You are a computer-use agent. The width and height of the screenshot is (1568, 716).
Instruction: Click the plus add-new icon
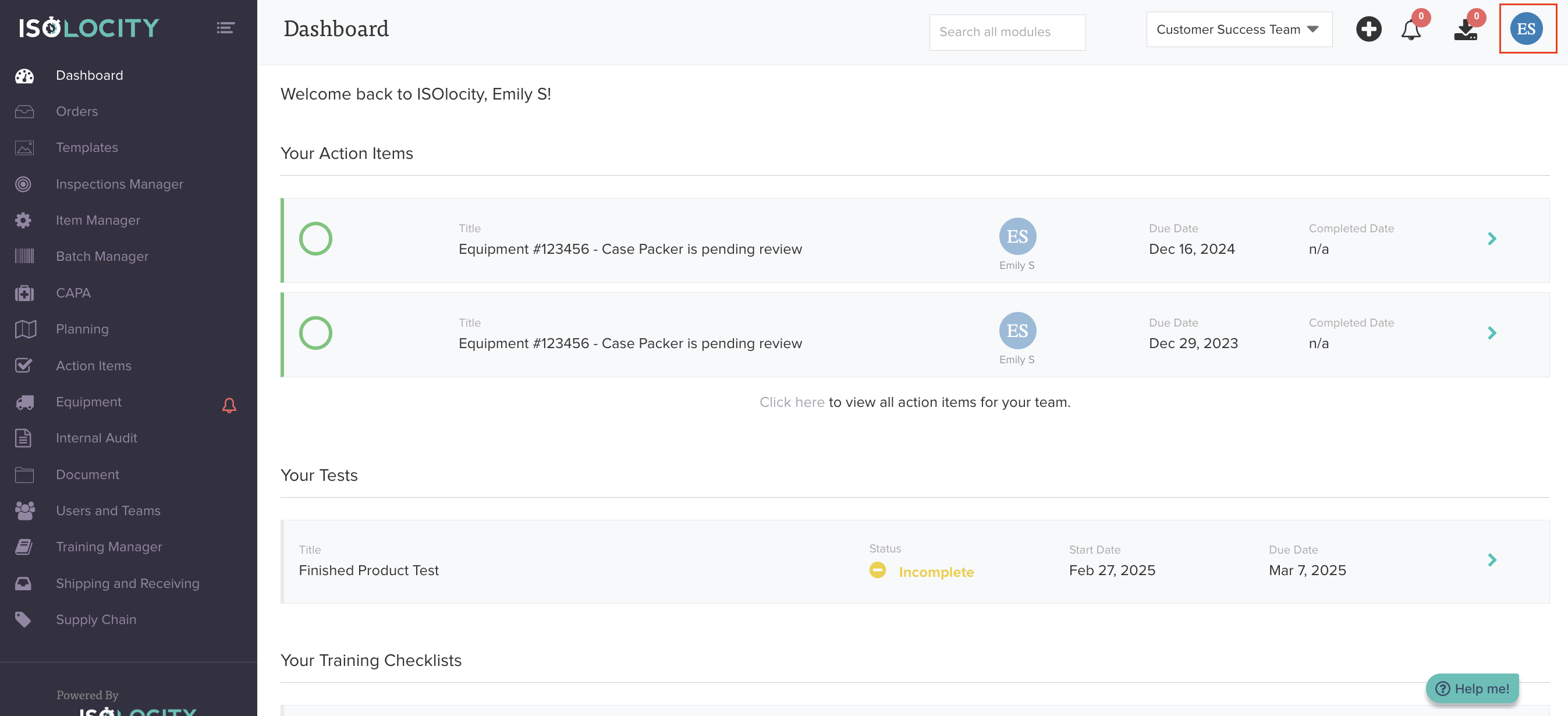(1368, 29)
